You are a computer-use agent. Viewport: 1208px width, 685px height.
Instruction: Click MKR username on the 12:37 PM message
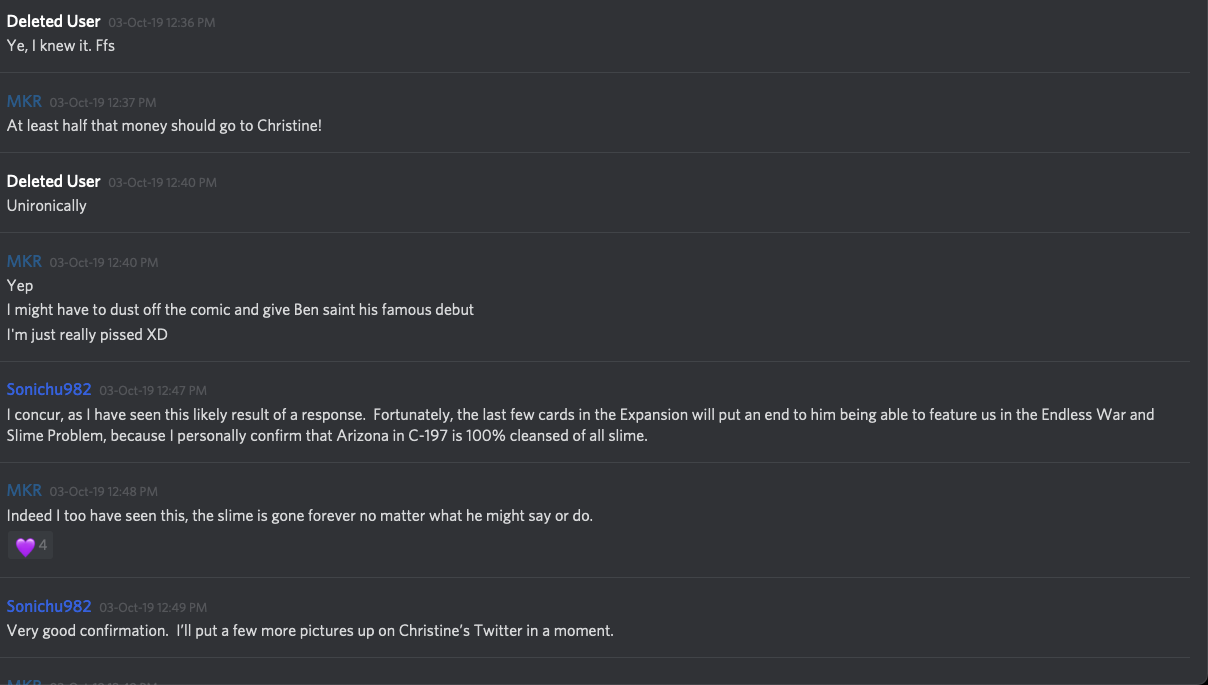click(x=24, y=101)
